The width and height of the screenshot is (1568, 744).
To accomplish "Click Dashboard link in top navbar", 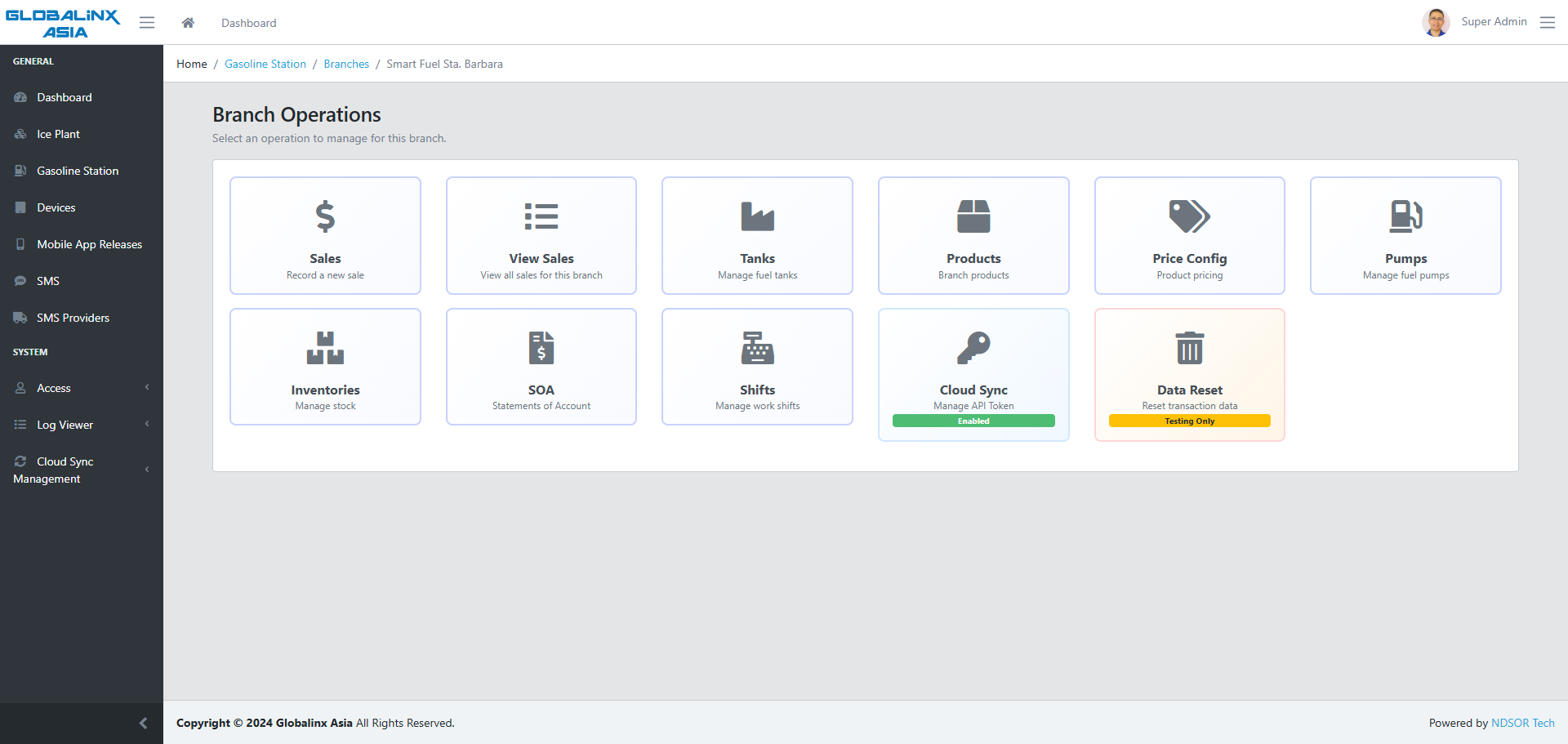I will [x=248, y=23].
